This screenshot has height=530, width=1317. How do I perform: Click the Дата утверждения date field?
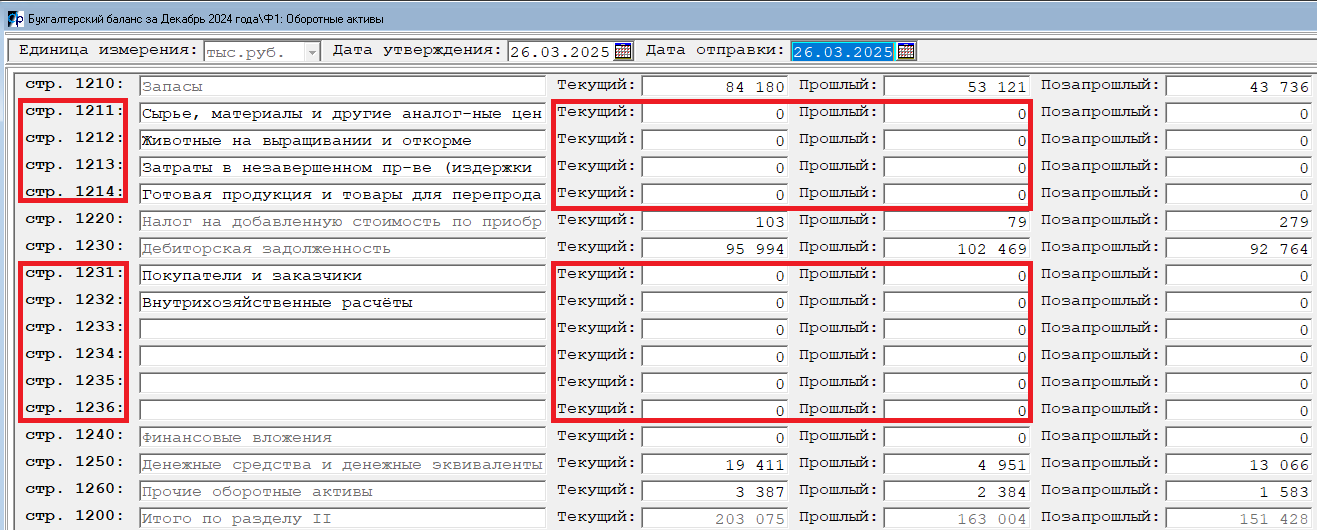560,52
